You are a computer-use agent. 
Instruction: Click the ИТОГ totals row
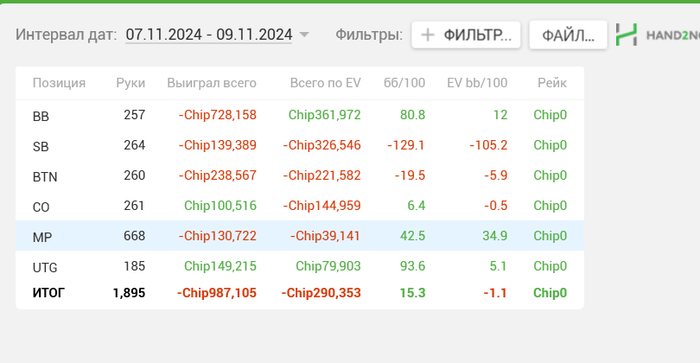(x=300, y=293)
